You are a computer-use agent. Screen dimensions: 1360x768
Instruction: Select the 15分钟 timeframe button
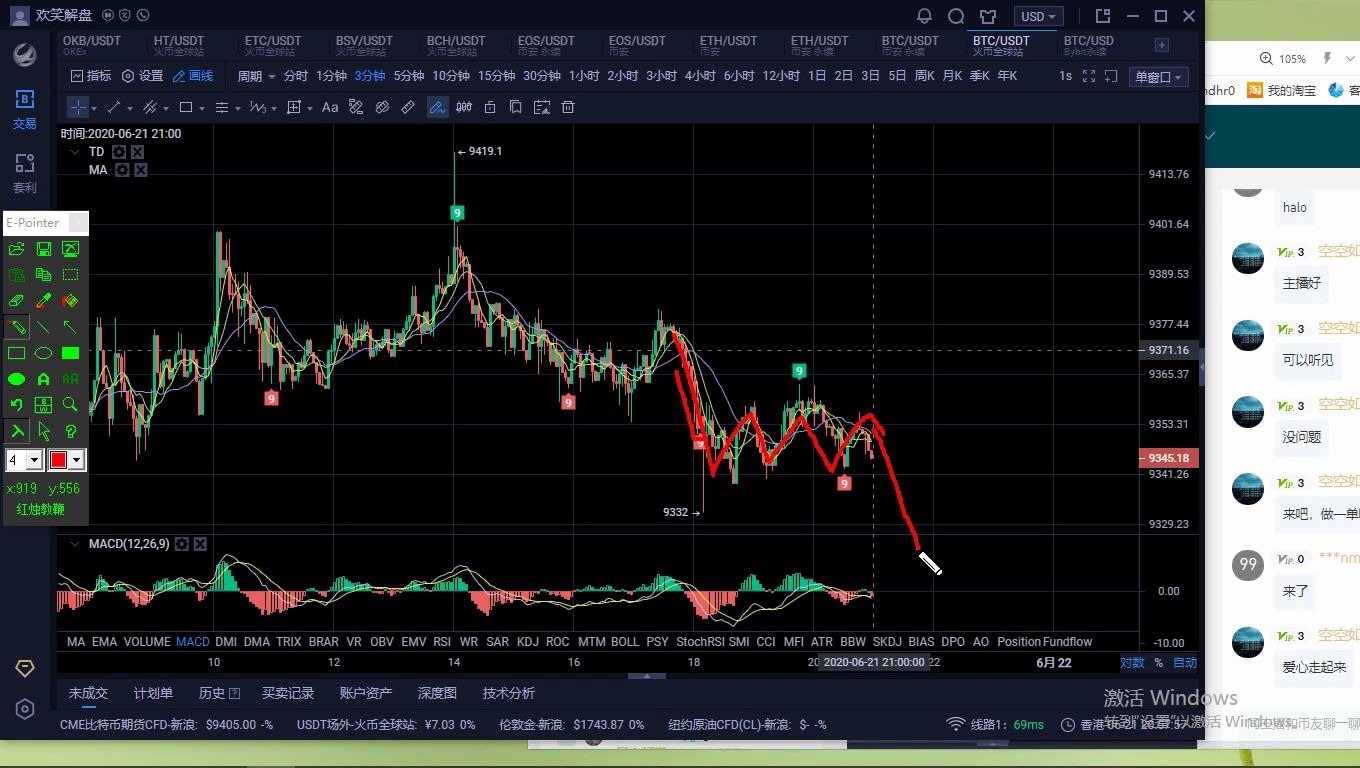(x=496, y=76)
